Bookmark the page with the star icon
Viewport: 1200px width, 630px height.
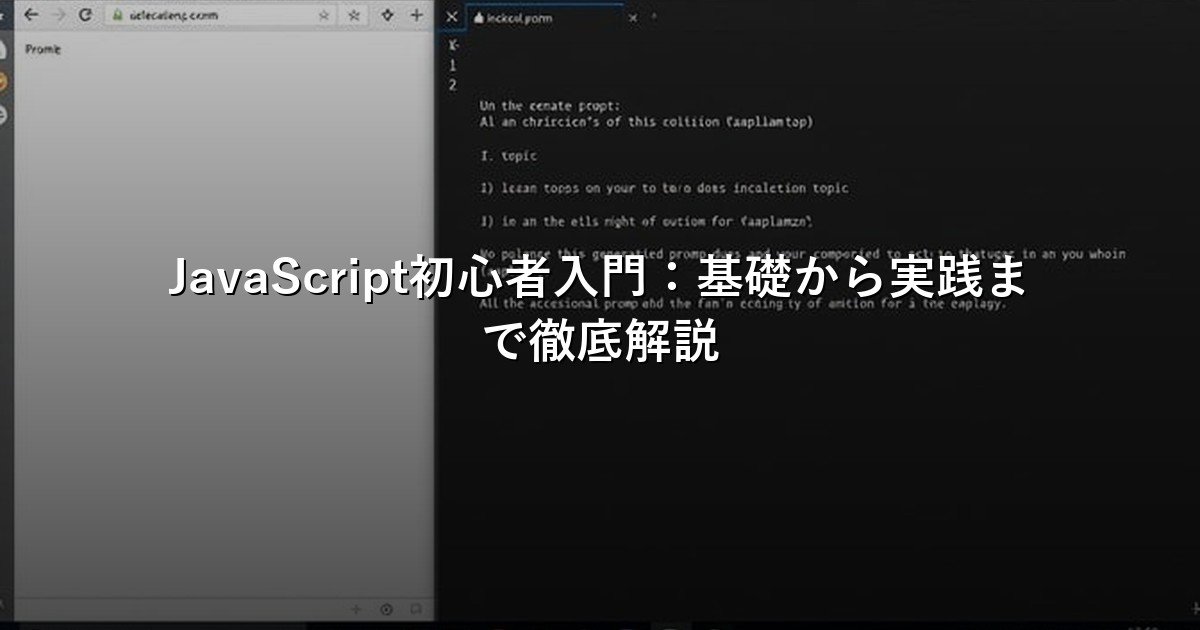tap(323, 14)
